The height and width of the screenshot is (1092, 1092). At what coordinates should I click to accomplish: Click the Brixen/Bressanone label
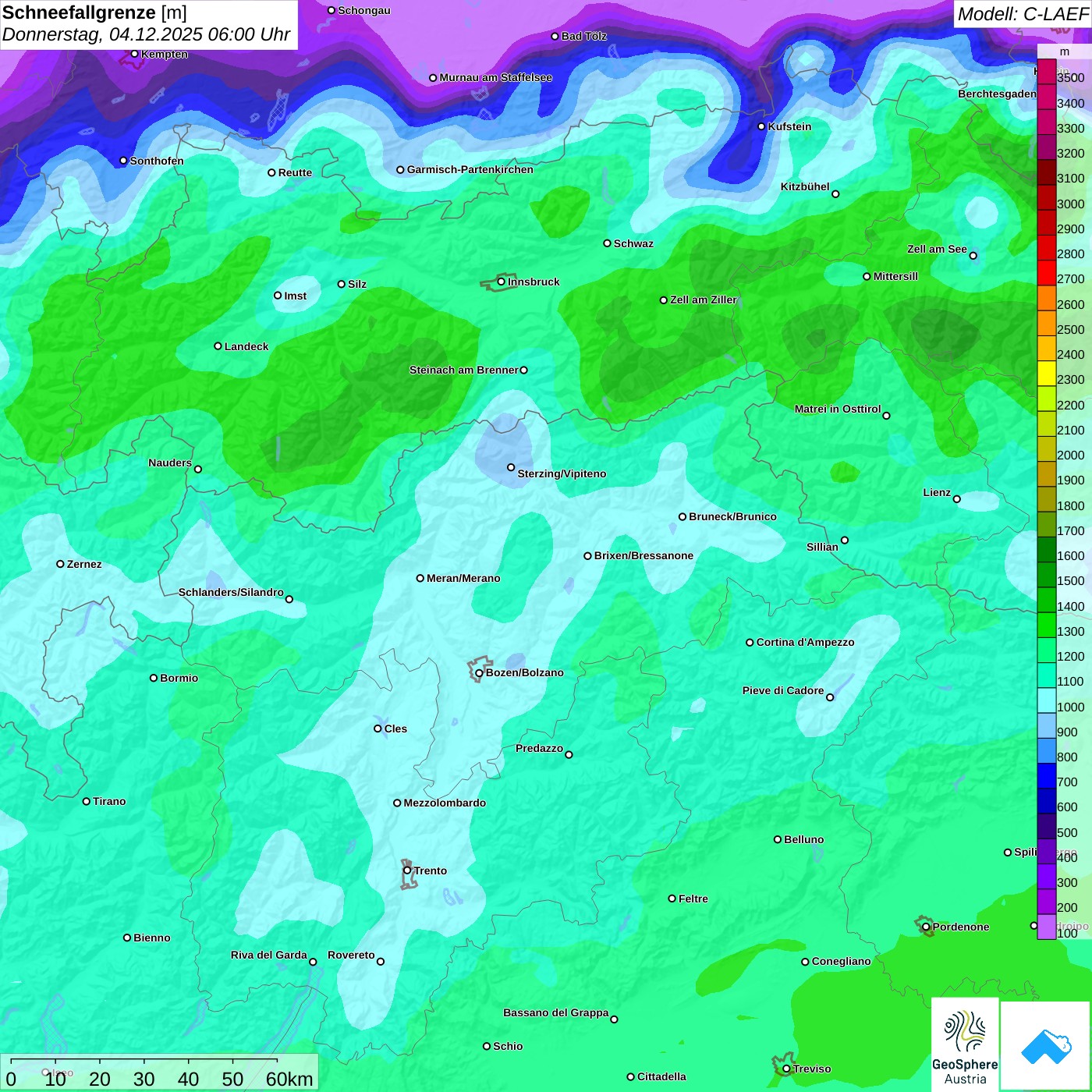coord(643,555)
